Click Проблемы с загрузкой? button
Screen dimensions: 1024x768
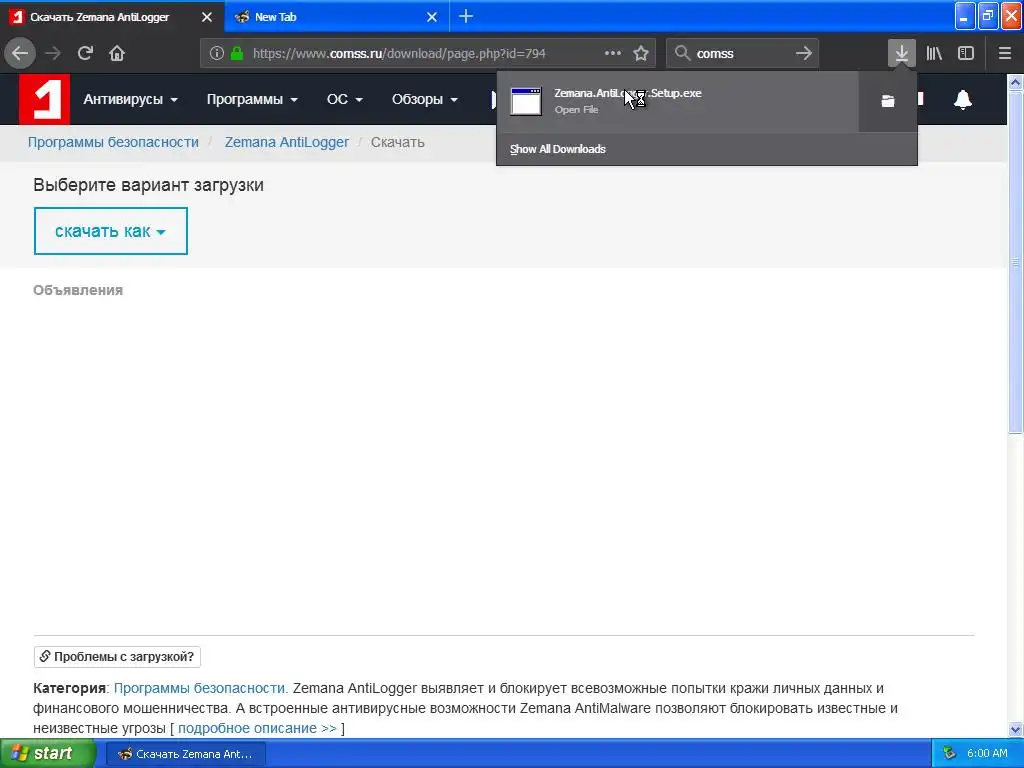pyautogui.click(x=117, y=656)
